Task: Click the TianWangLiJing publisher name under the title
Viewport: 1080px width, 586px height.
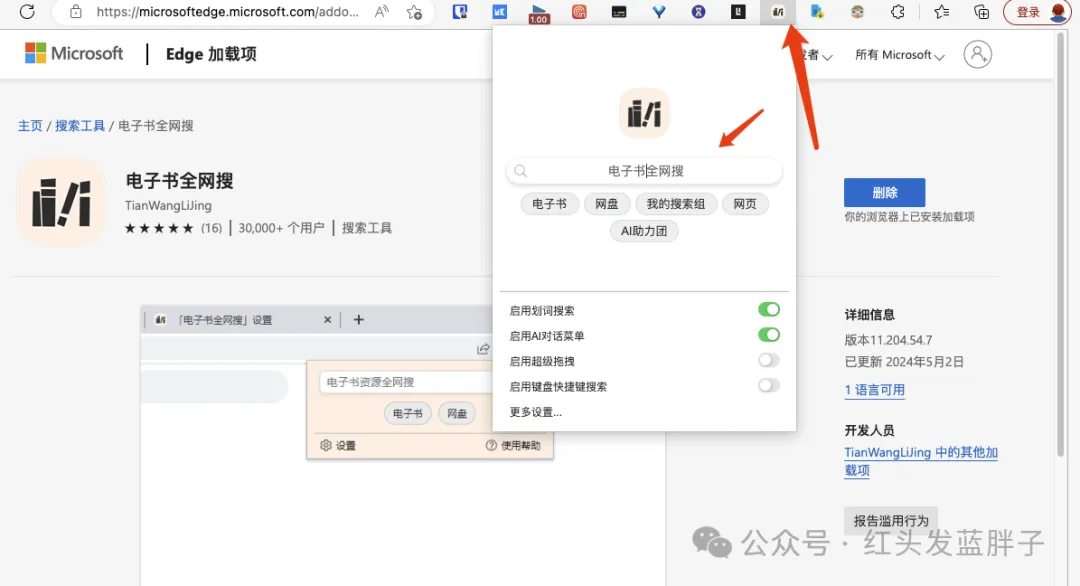Action: tap(168, 205)
